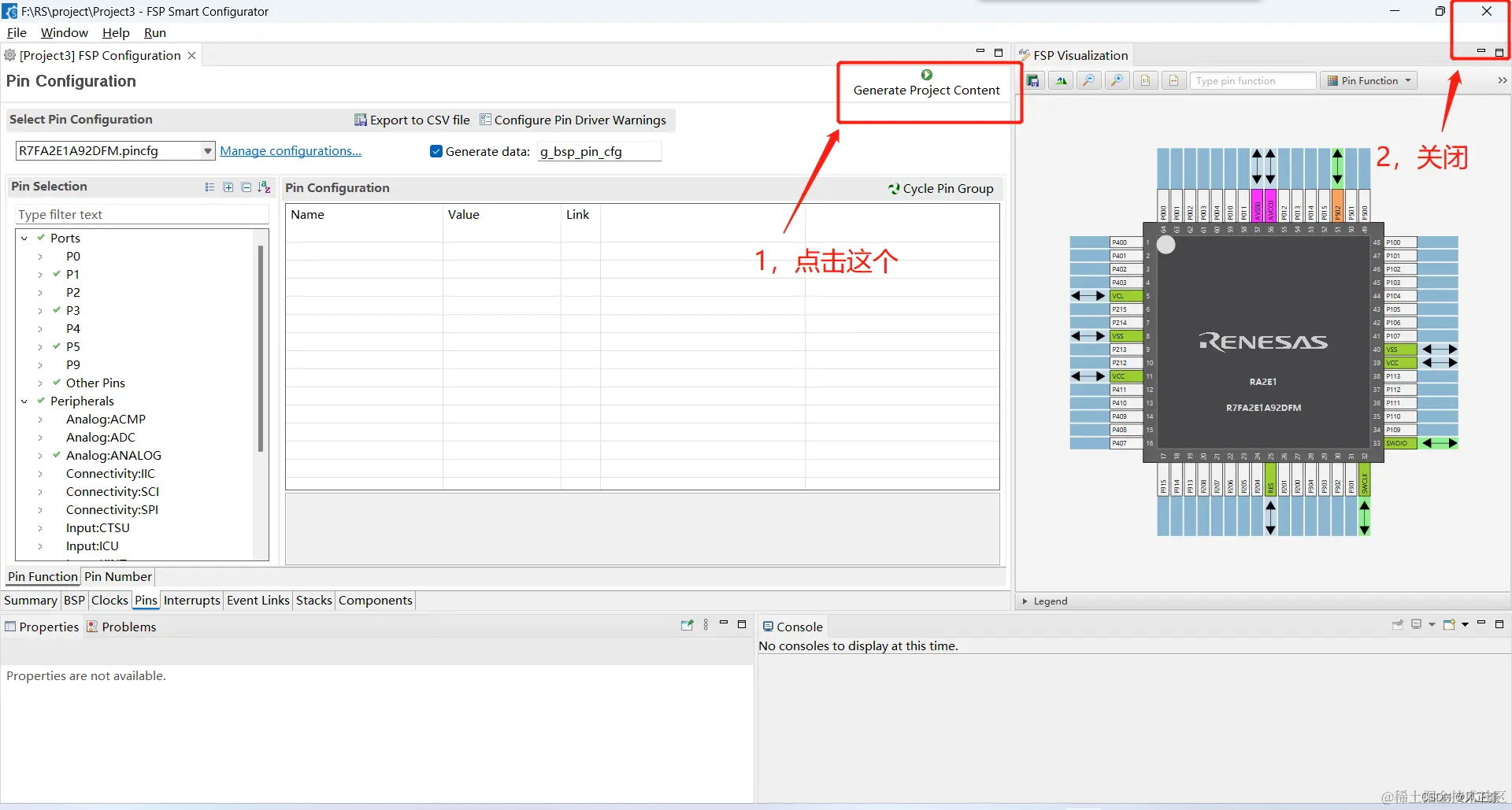The width and height of the screenshot is (1512, 810).
Task: Open the Clocks tab
Action: [109, 600]
